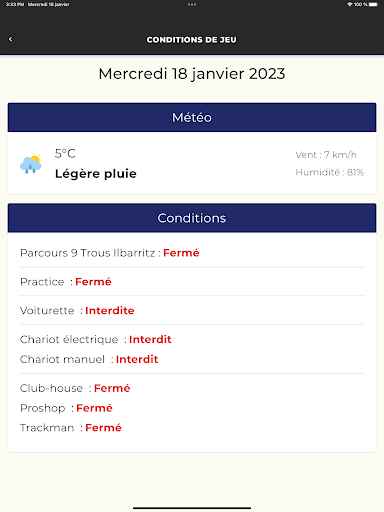Tap the Conditions de jeu title

192,40
